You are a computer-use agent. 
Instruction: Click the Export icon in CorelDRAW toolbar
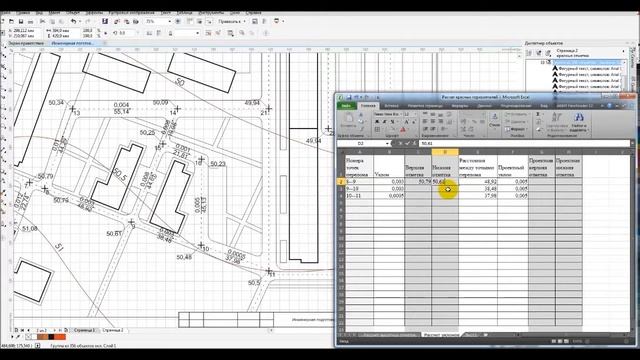[x=127, y=22]
